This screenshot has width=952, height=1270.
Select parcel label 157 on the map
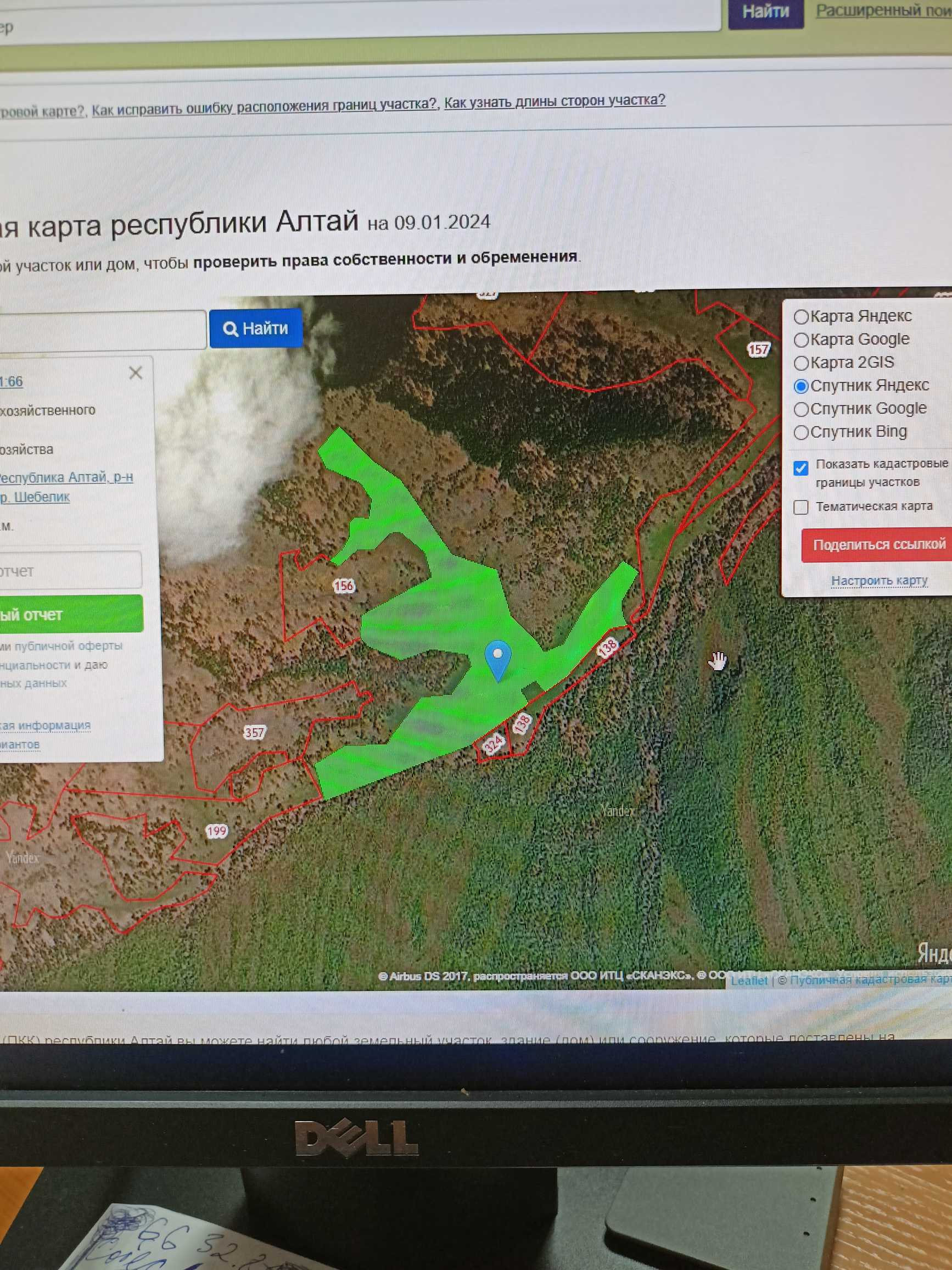(x=758, y=349)
